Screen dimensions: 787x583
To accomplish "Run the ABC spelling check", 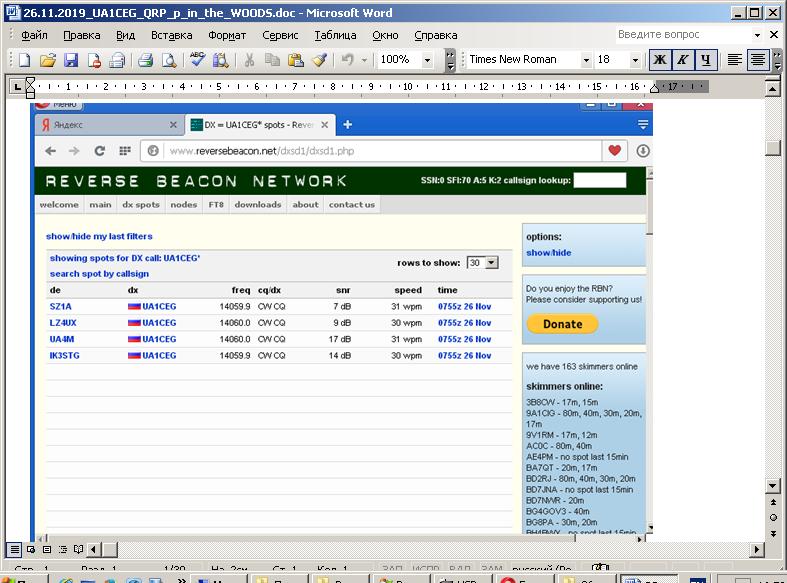I will click(x=197, y=60).
